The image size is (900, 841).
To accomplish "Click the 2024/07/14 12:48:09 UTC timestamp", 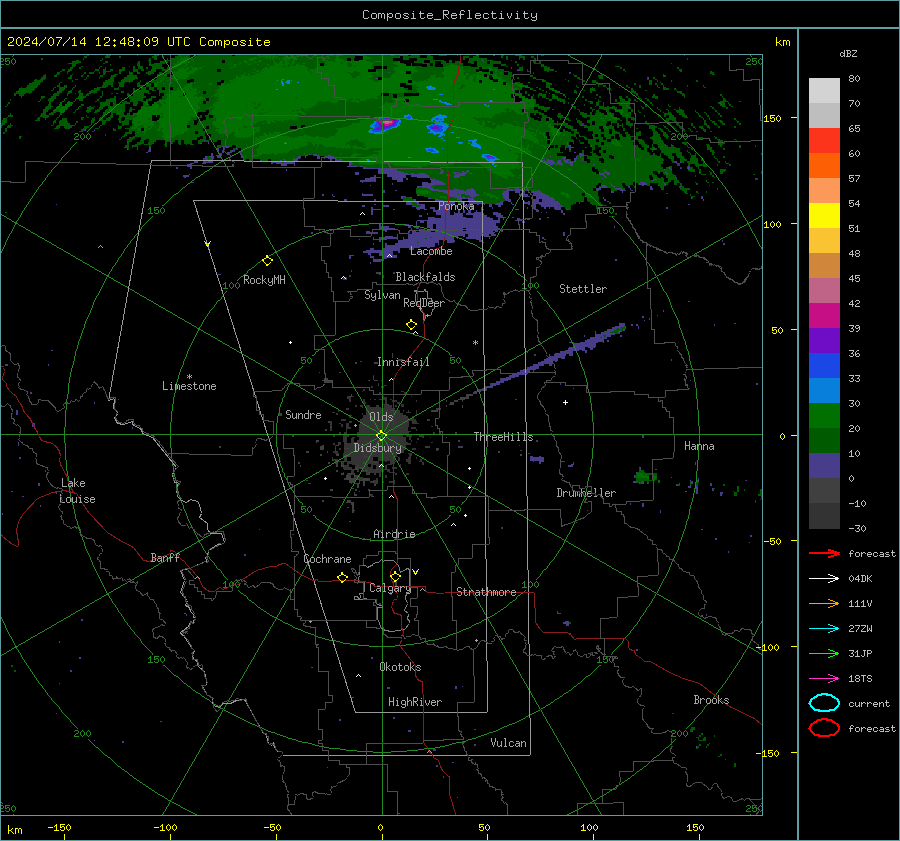I will pos(98,42).
